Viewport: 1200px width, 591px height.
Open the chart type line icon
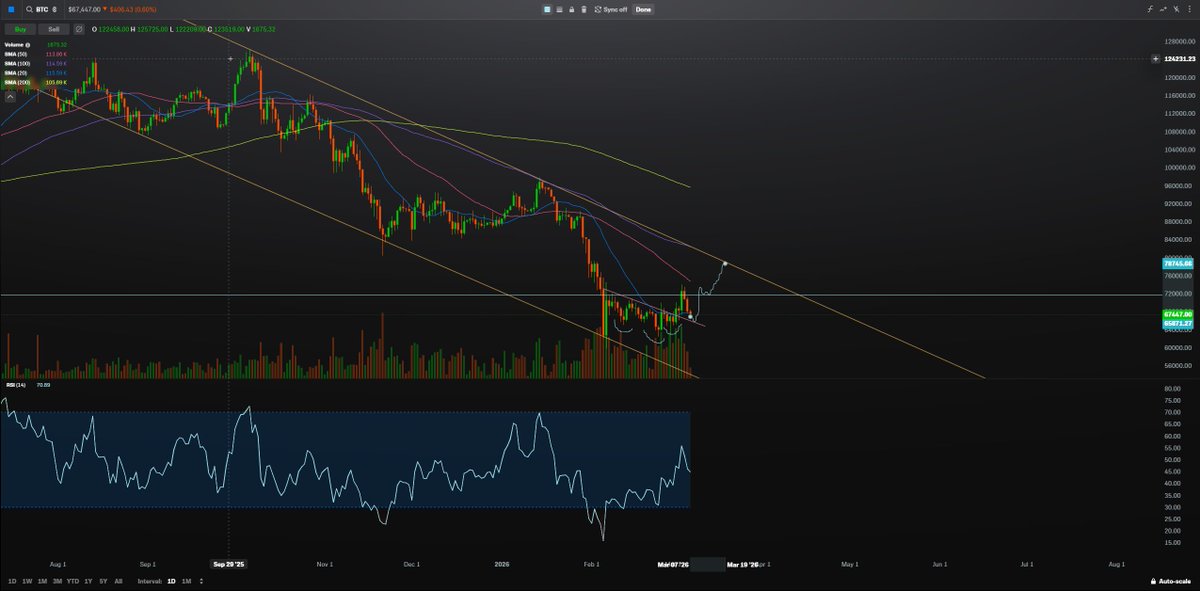click(1164, 9)
